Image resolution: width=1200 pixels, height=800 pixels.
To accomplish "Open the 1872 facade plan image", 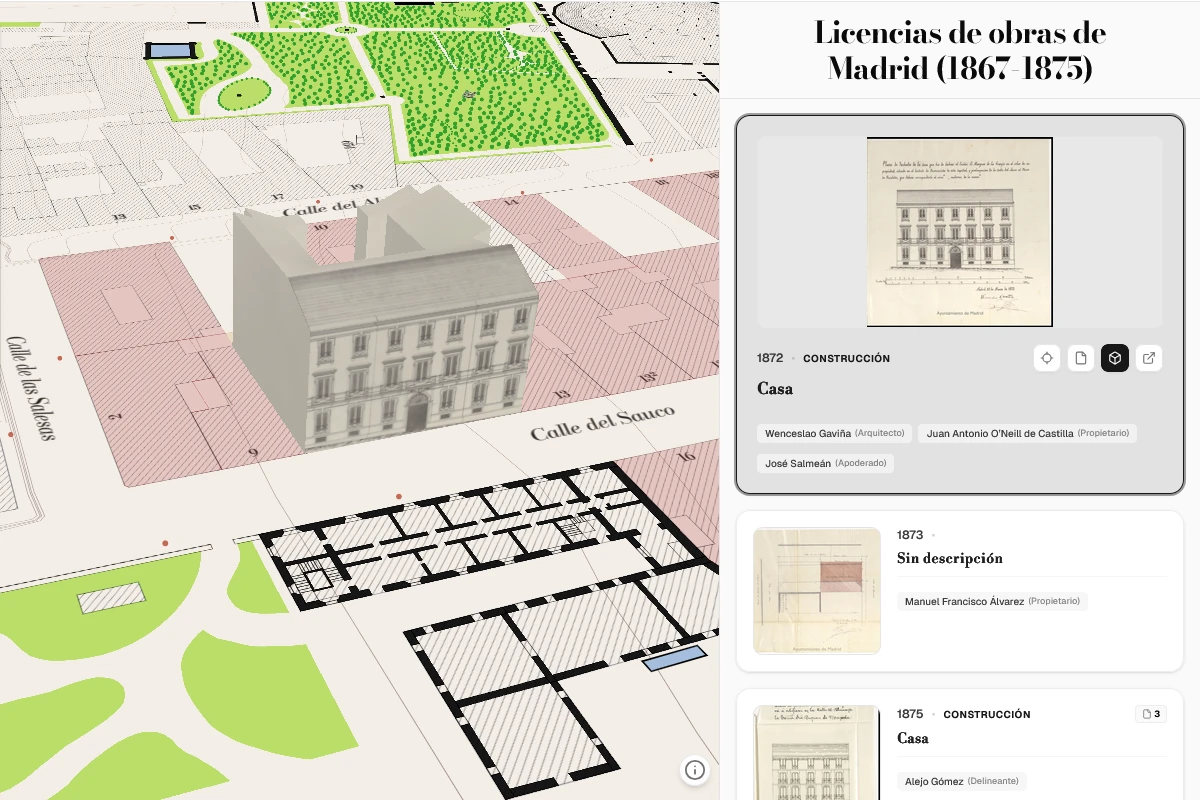I will click(x=960, y=232).
